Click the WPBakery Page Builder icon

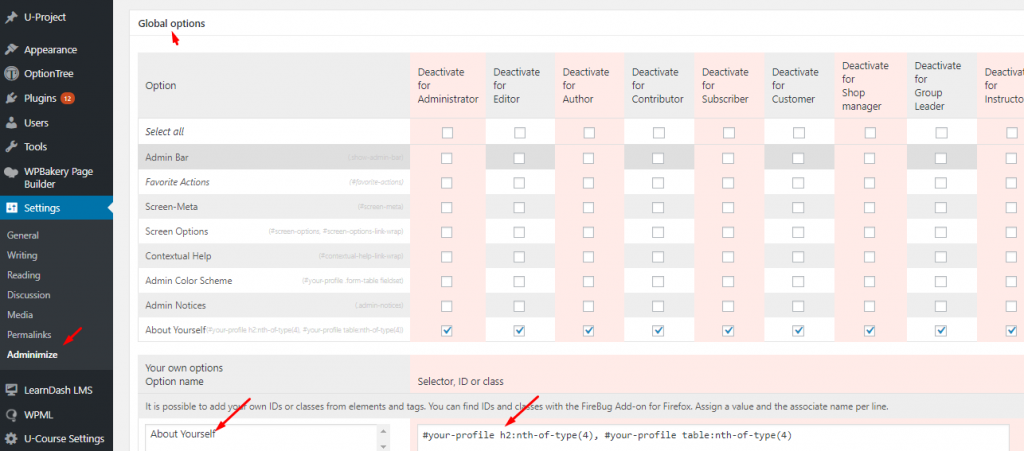tap(11, 172)
